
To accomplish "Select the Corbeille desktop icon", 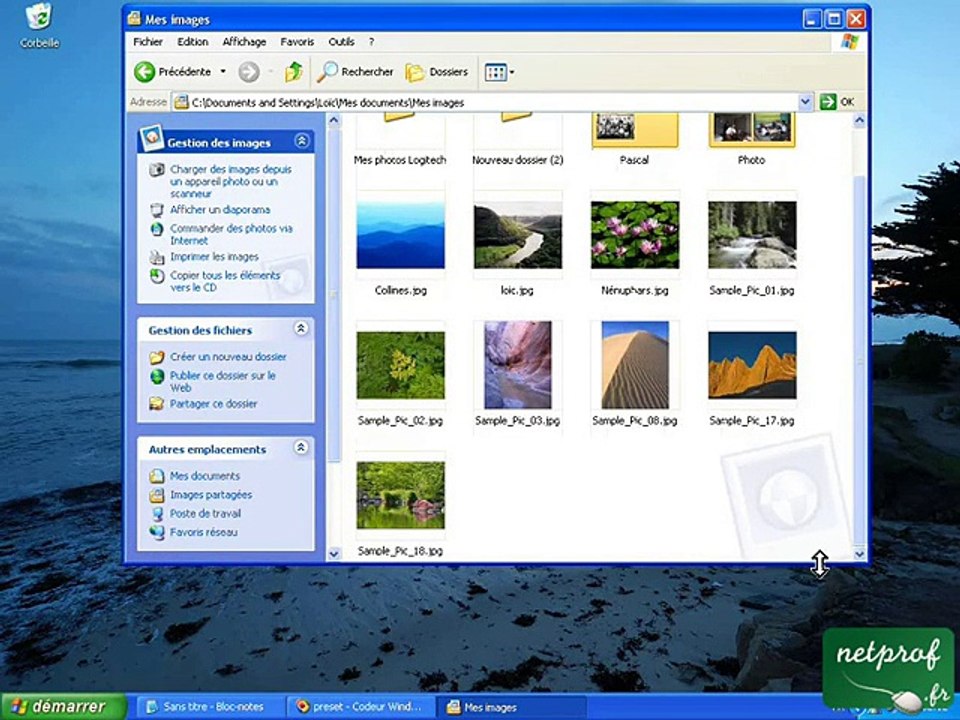I will 39,26.
